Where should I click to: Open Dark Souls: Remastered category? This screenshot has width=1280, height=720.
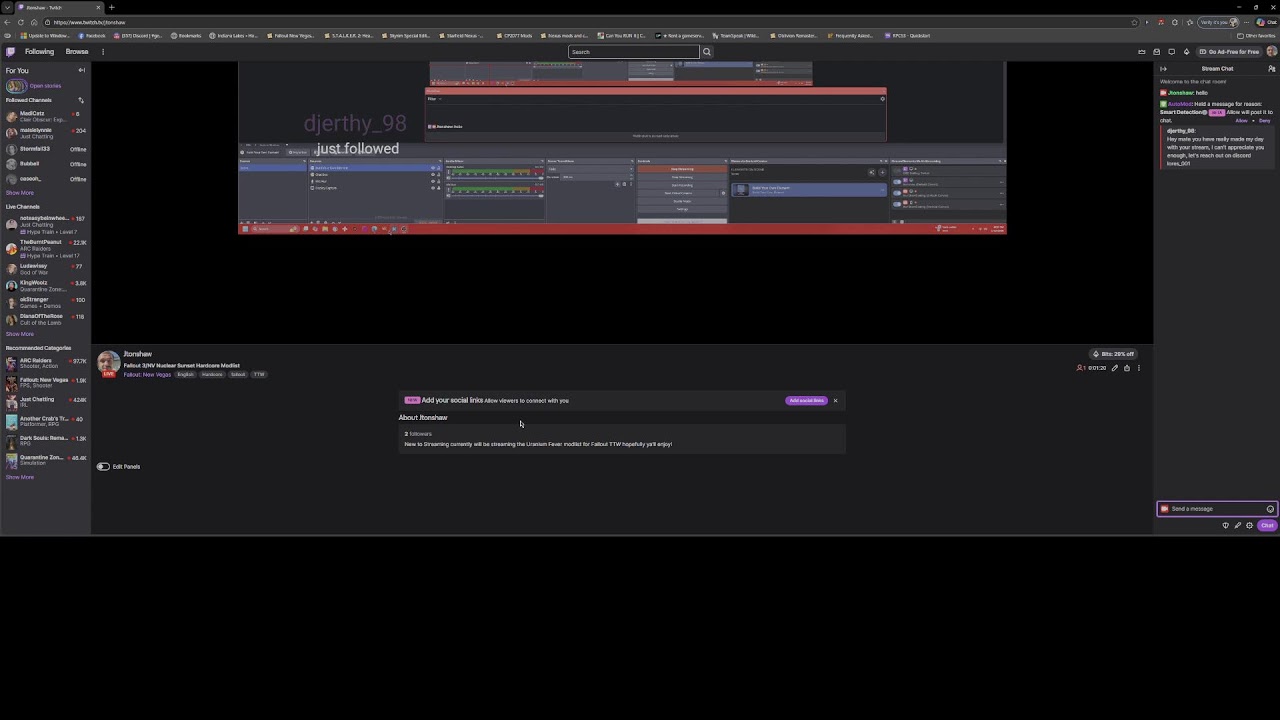(x=46, y=441)
